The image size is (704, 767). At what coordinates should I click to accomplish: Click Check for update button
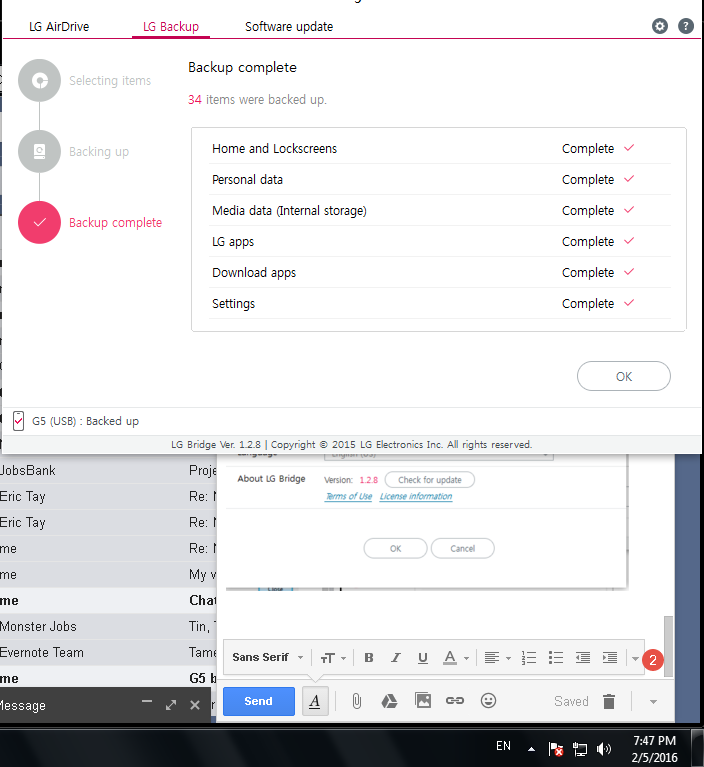click(x=430, y=480)
